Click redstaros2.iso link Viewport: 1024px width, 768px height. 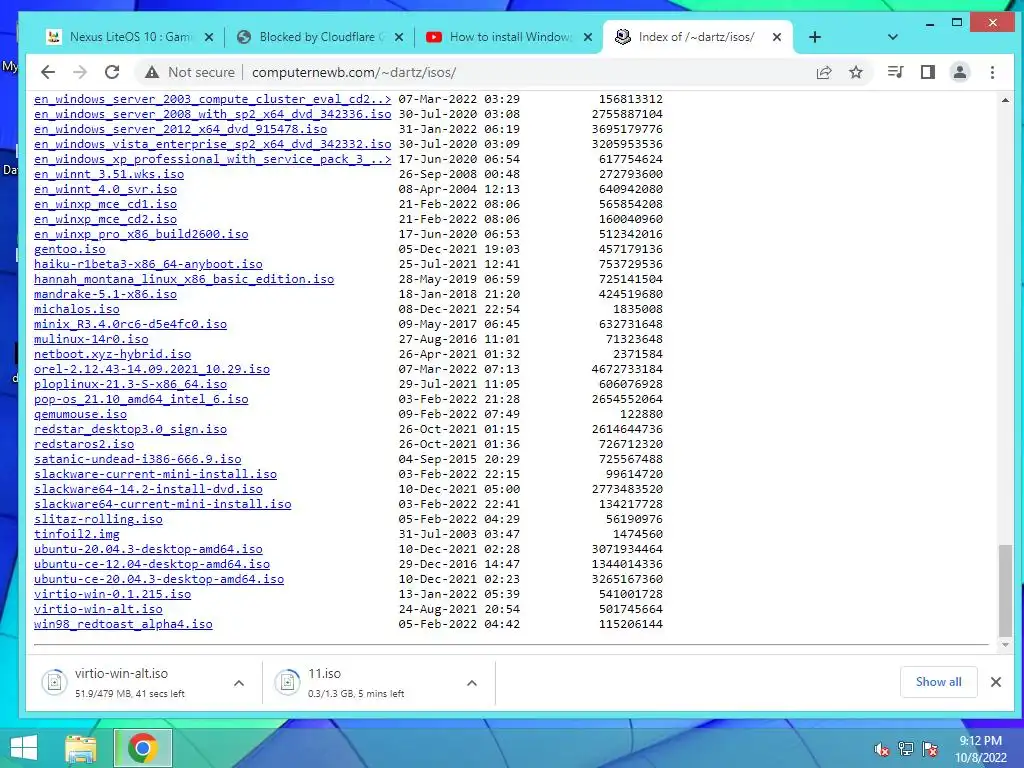click(x=84, y=444)
